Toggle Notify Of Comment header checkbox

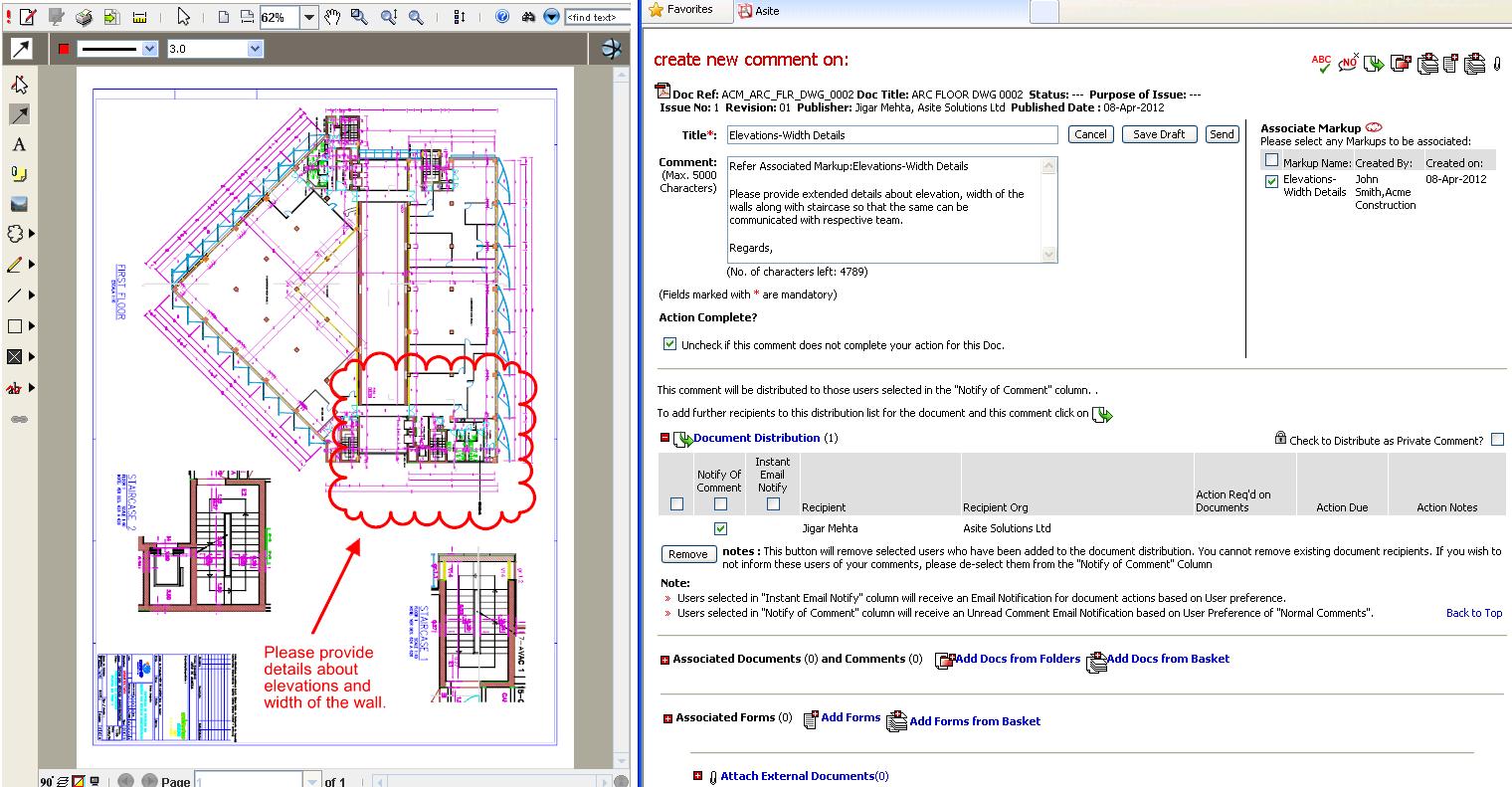click(721, 504)
